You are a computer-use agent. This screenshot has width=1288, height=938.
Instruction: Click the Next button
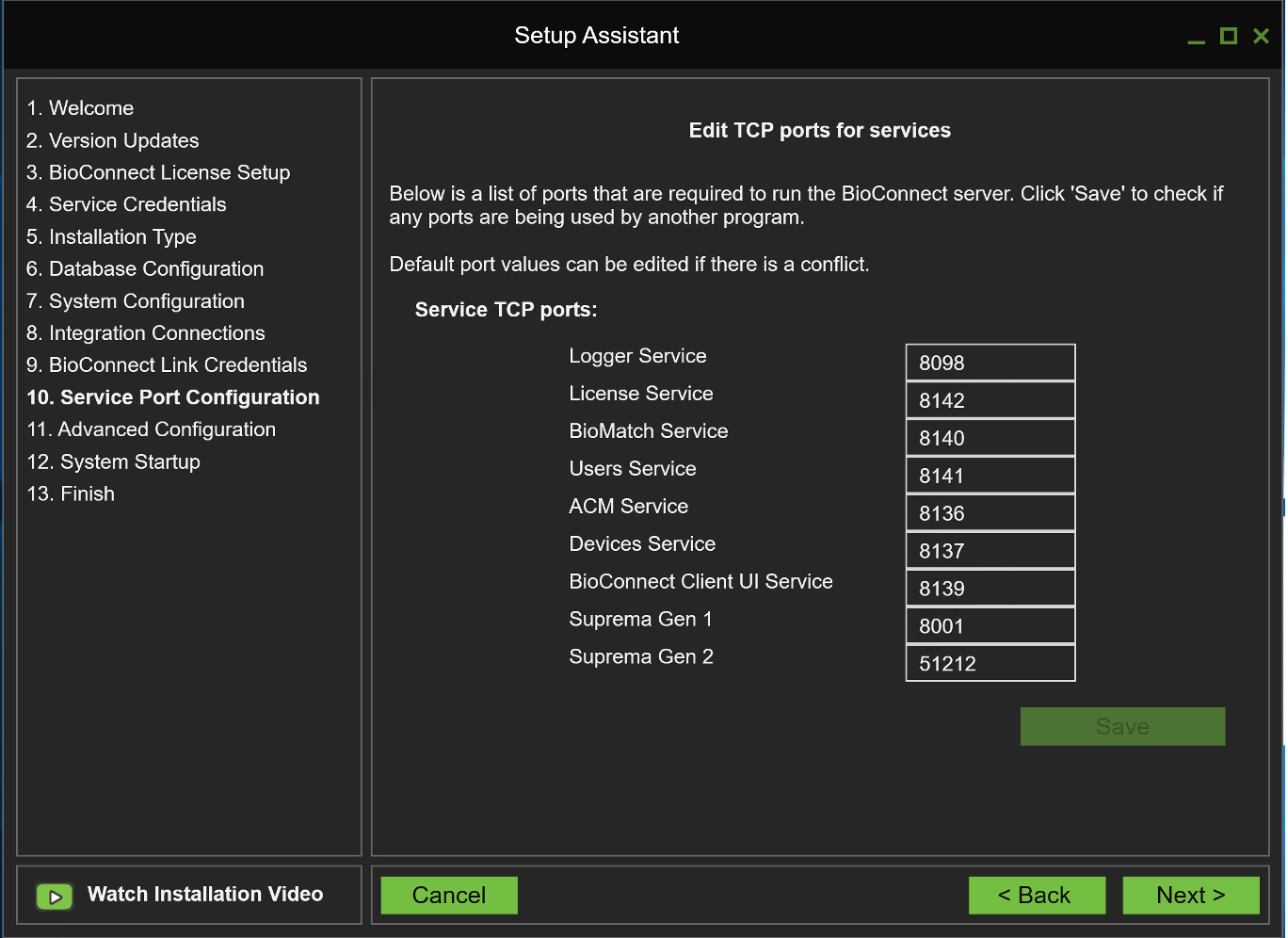point(1190,895)
